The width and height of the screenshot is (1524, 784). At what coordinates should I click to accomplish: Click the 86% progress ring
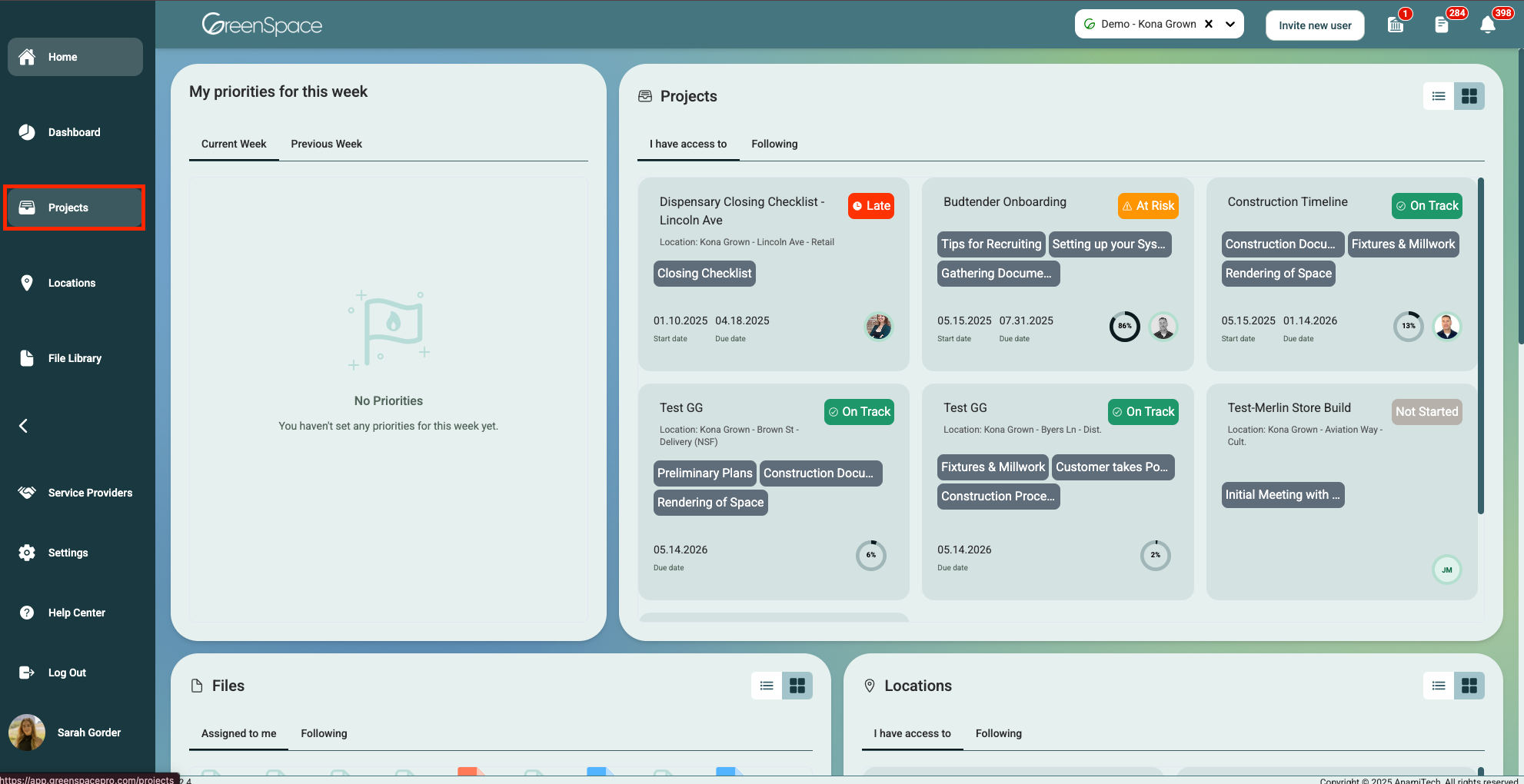coord(1125,327)
